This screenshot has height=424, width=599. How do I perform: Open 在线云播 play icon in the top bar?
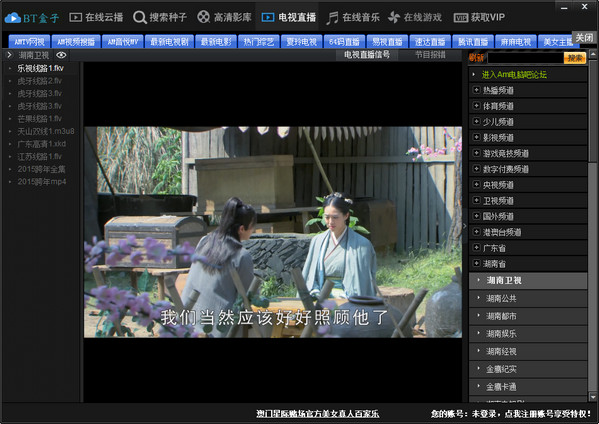click(x=76, y=17)
